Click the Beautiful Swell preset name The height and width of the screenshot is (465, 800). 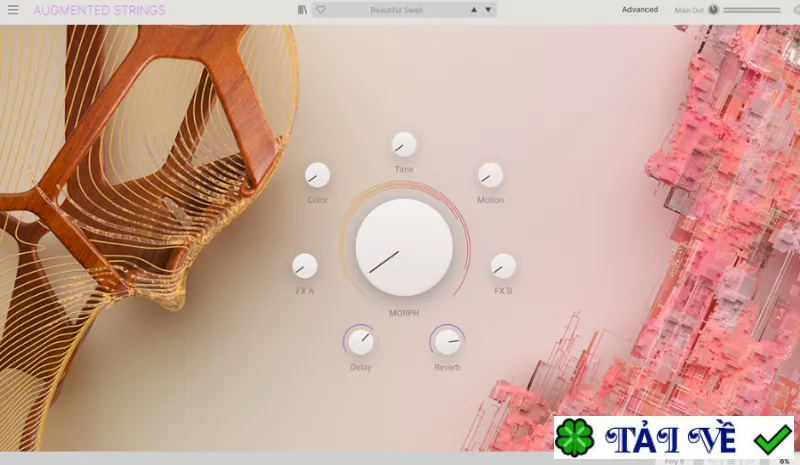(x=396, y=10)
